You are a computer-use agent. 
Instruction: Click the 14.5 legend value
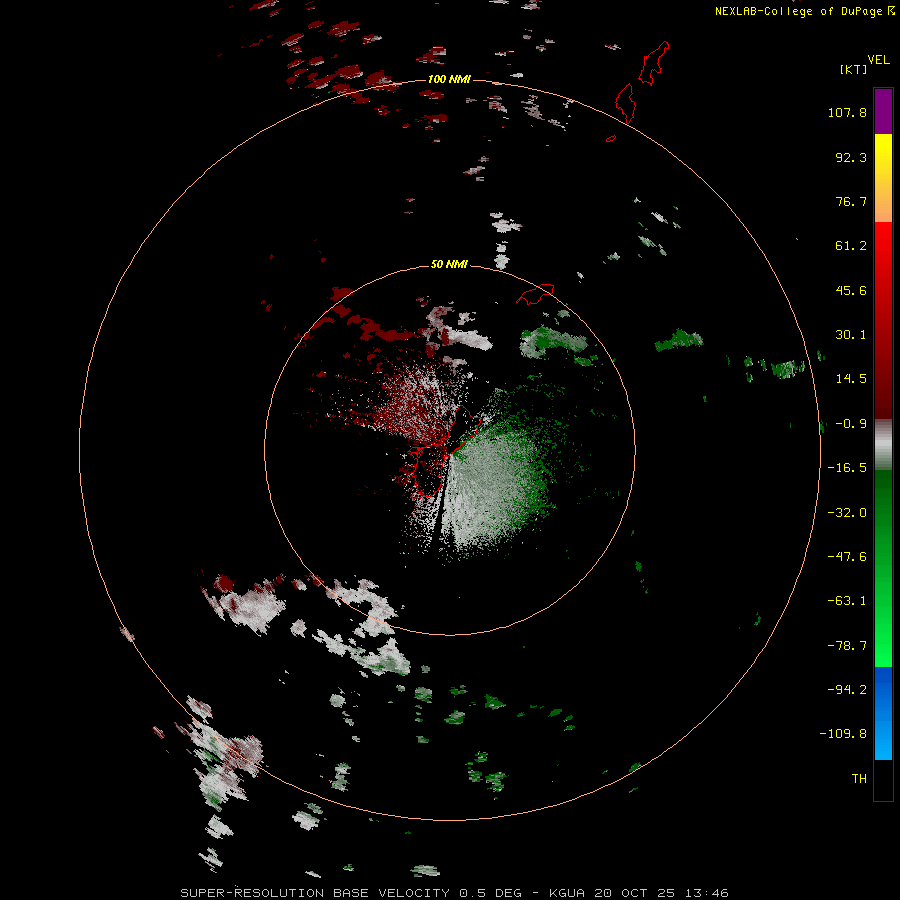[851, 379]
